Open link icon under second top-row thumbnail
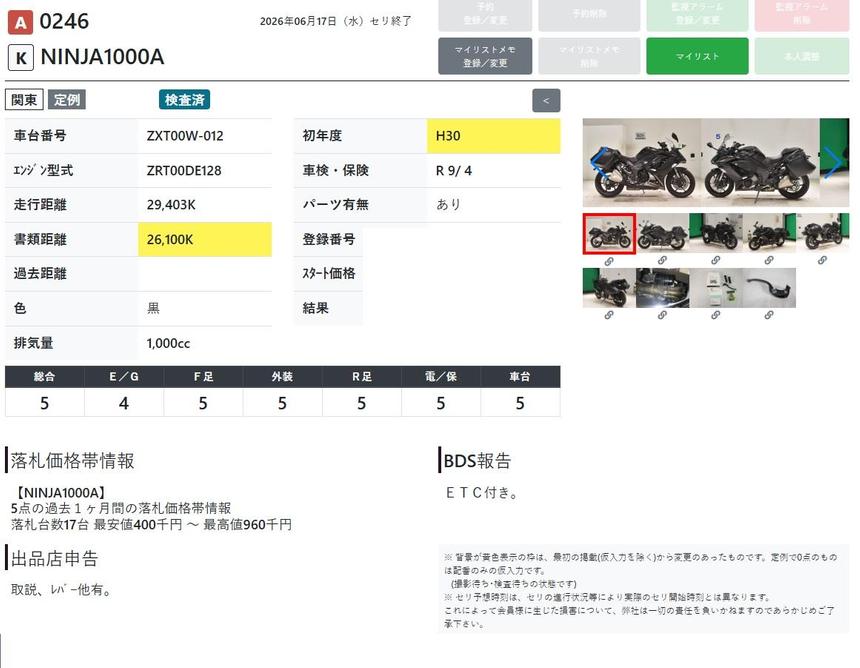The height and width of the screenshot is (668, 860). (662, 260)
